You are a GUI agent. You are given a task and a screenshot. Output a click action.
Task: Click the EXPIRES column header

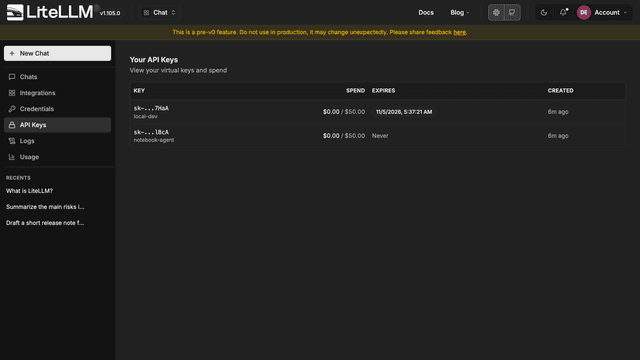click(383, 91)
